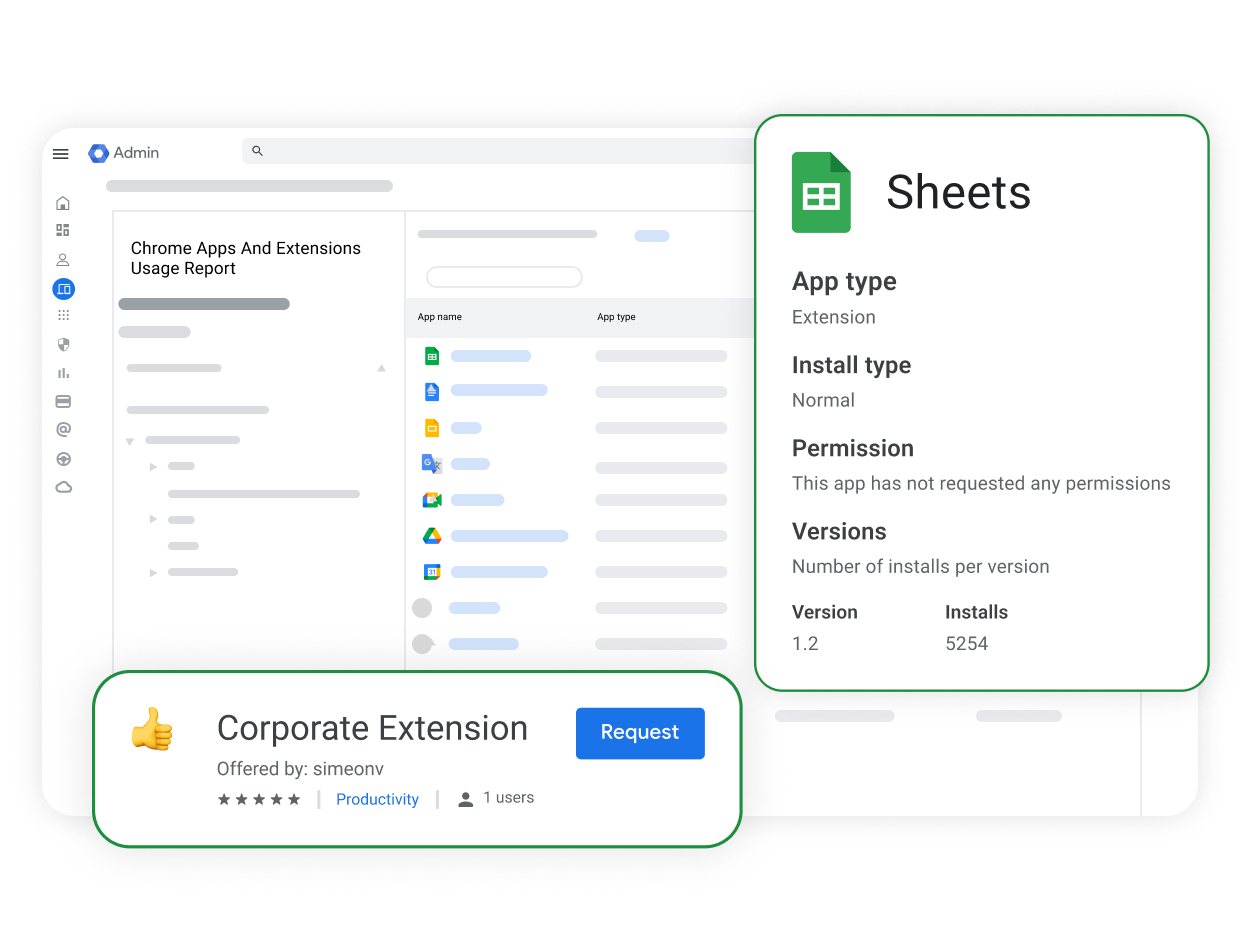Click the 'Normal' Install type value
The height and width of the screenshot is (930, 1240).
[x=823, y=400]
